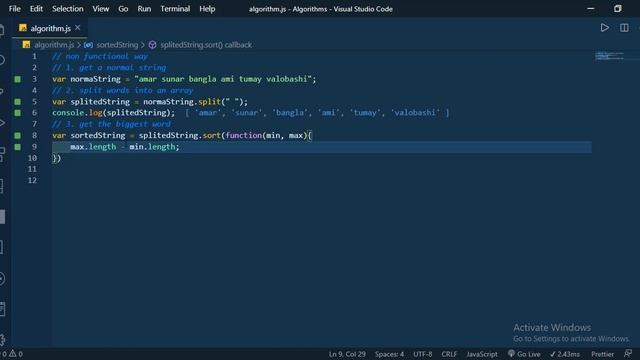Click the algorithm.js breadcrumb
Image resolution: width=640 pixels, height=360 pixels.
click(x=54, y=45)
